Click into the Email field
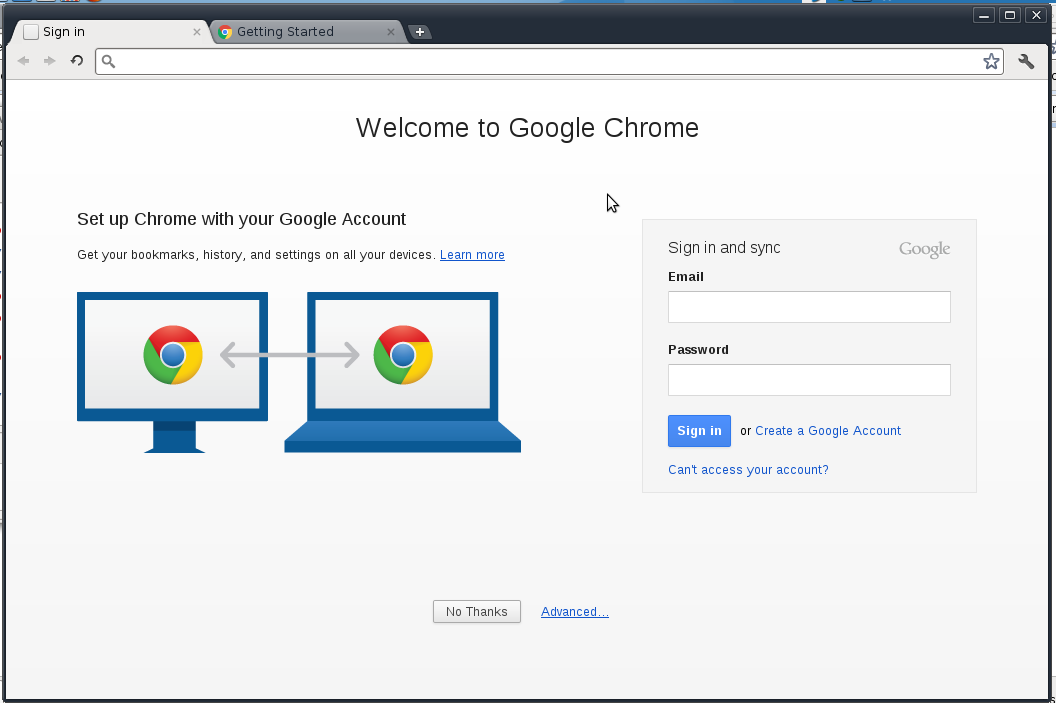 809,307
